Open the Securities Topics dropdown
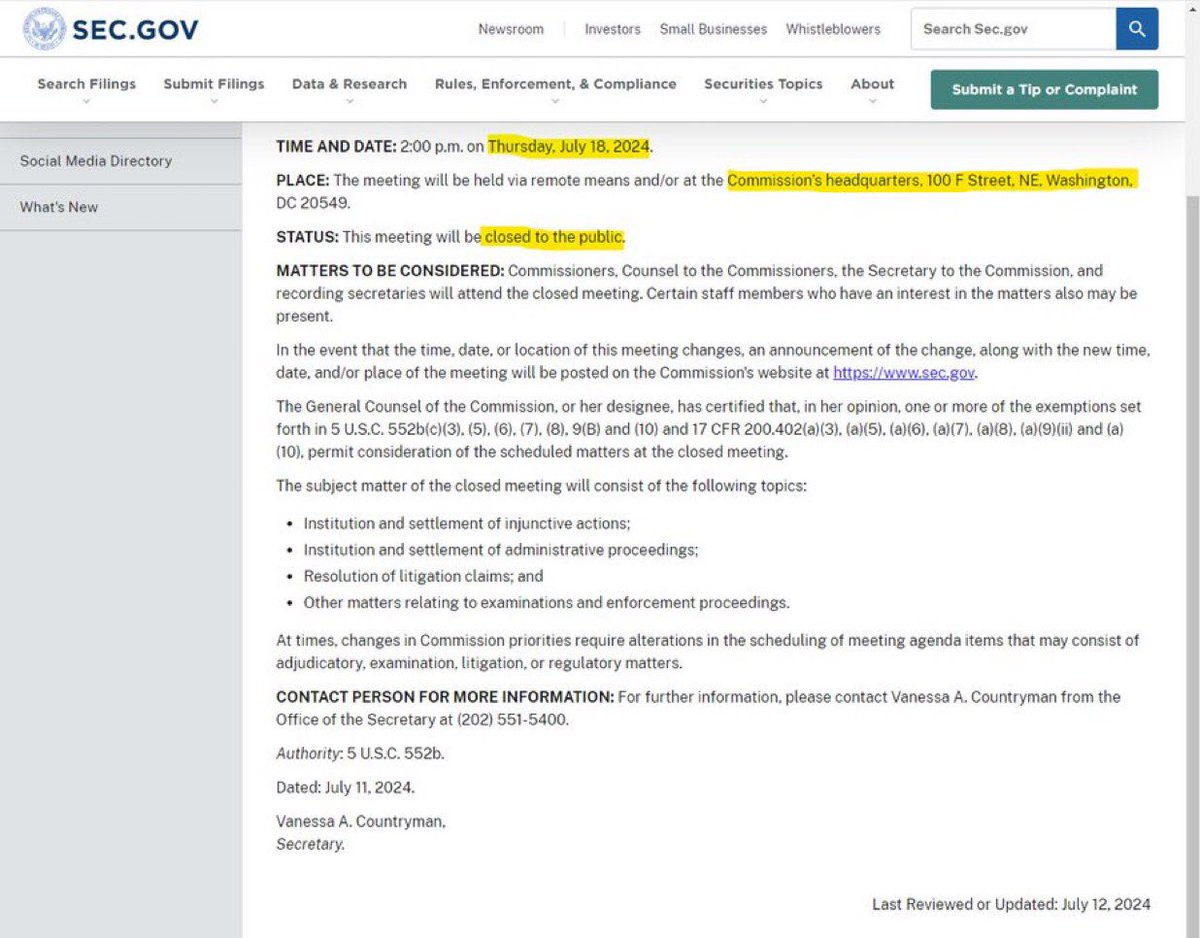1200x938 pixels. click(x=763, y=84)
